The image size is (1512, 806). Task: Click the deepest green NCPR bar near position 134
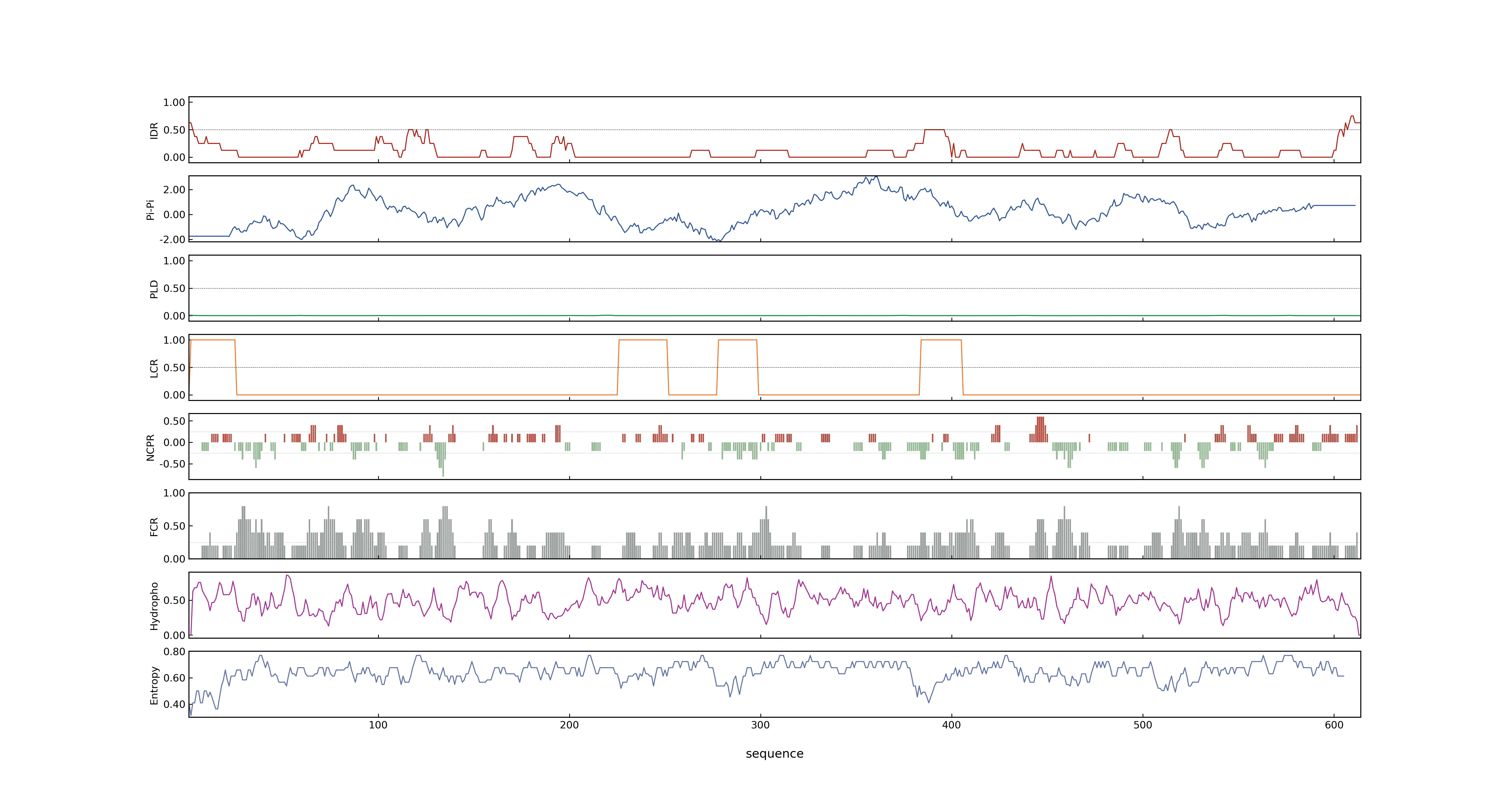point(443,459)
